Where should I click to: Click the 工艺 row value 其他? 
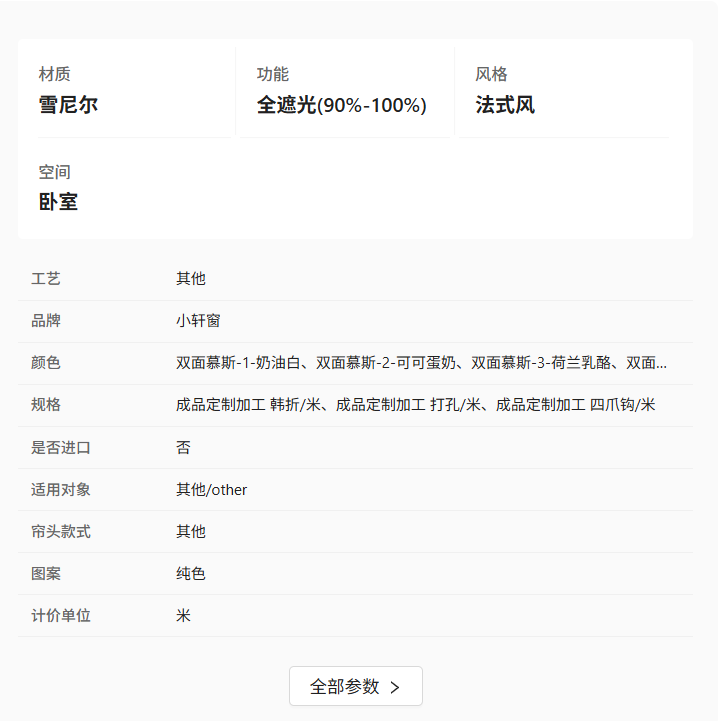tap(191, 279)
